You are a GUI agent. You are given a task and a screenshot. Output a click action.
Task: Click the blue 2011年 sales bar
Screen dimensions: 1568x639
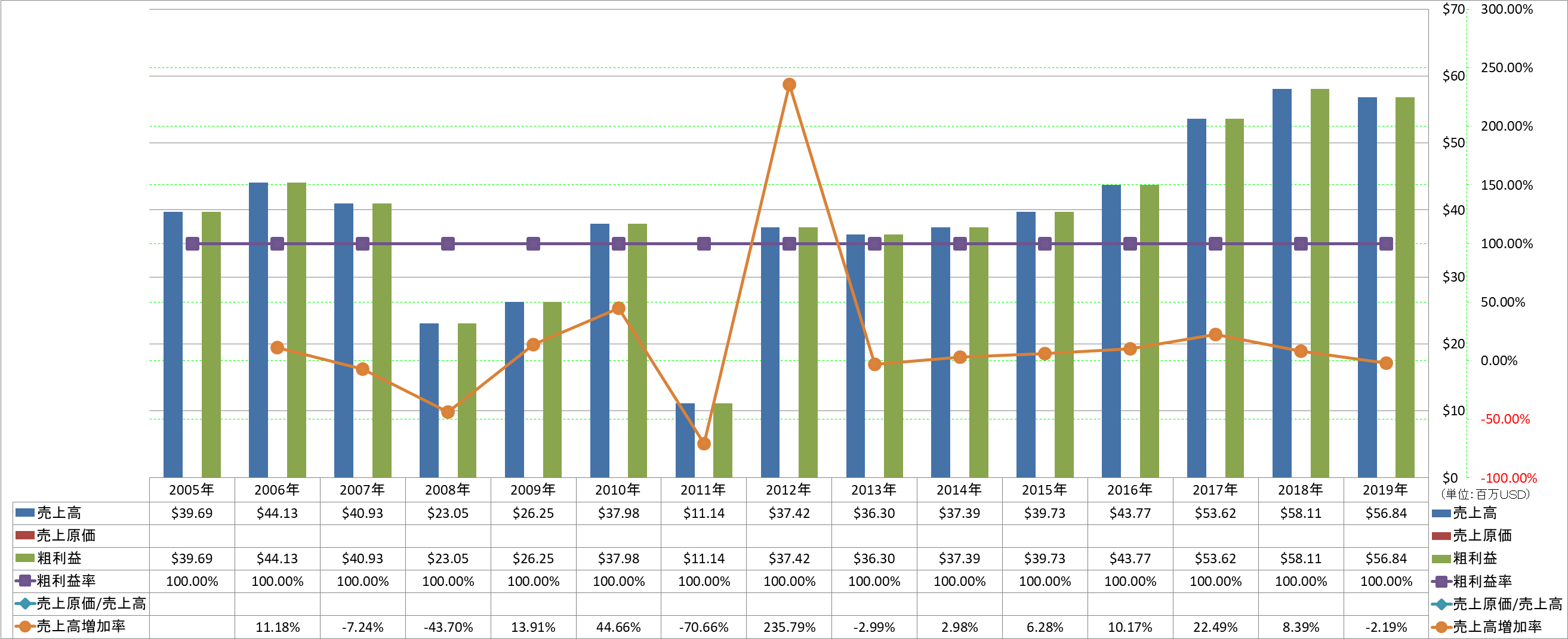[685, 440]
